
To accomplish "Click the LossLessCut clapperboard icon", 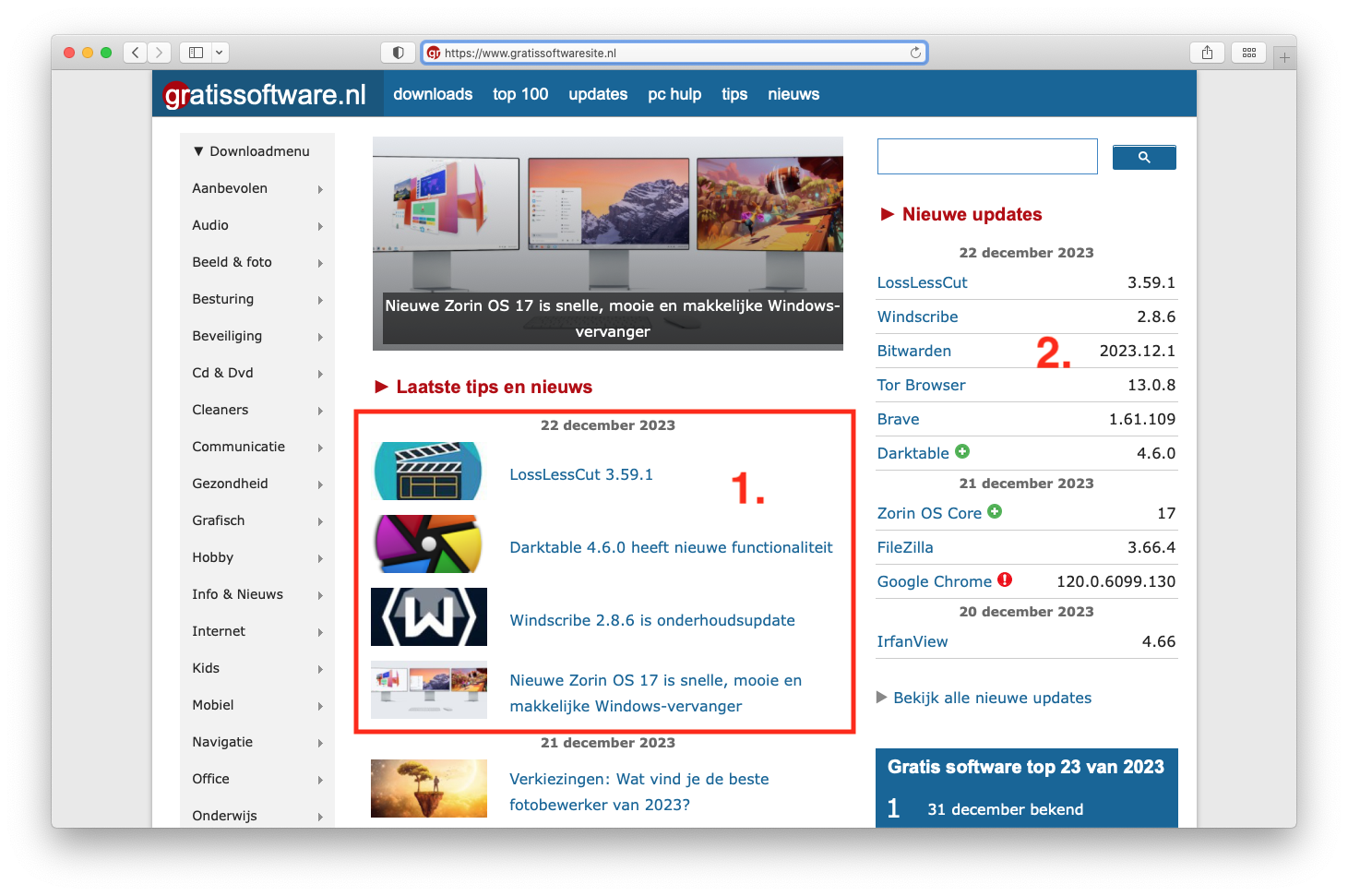I will (429, 472).
